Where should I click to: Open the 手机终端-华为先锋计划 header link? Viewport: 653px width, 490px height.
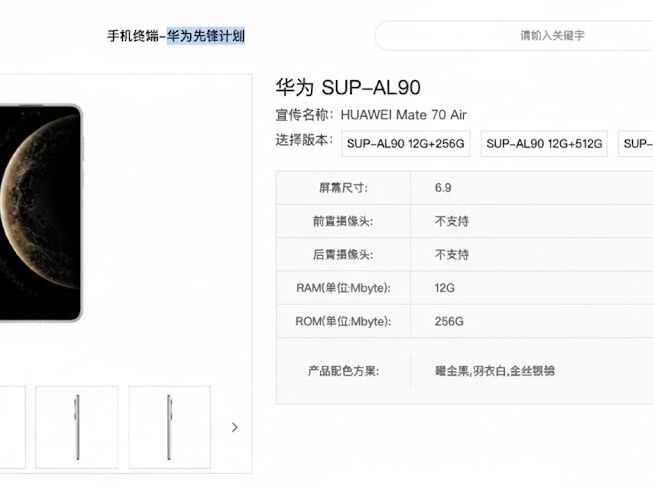coord(176,36)
